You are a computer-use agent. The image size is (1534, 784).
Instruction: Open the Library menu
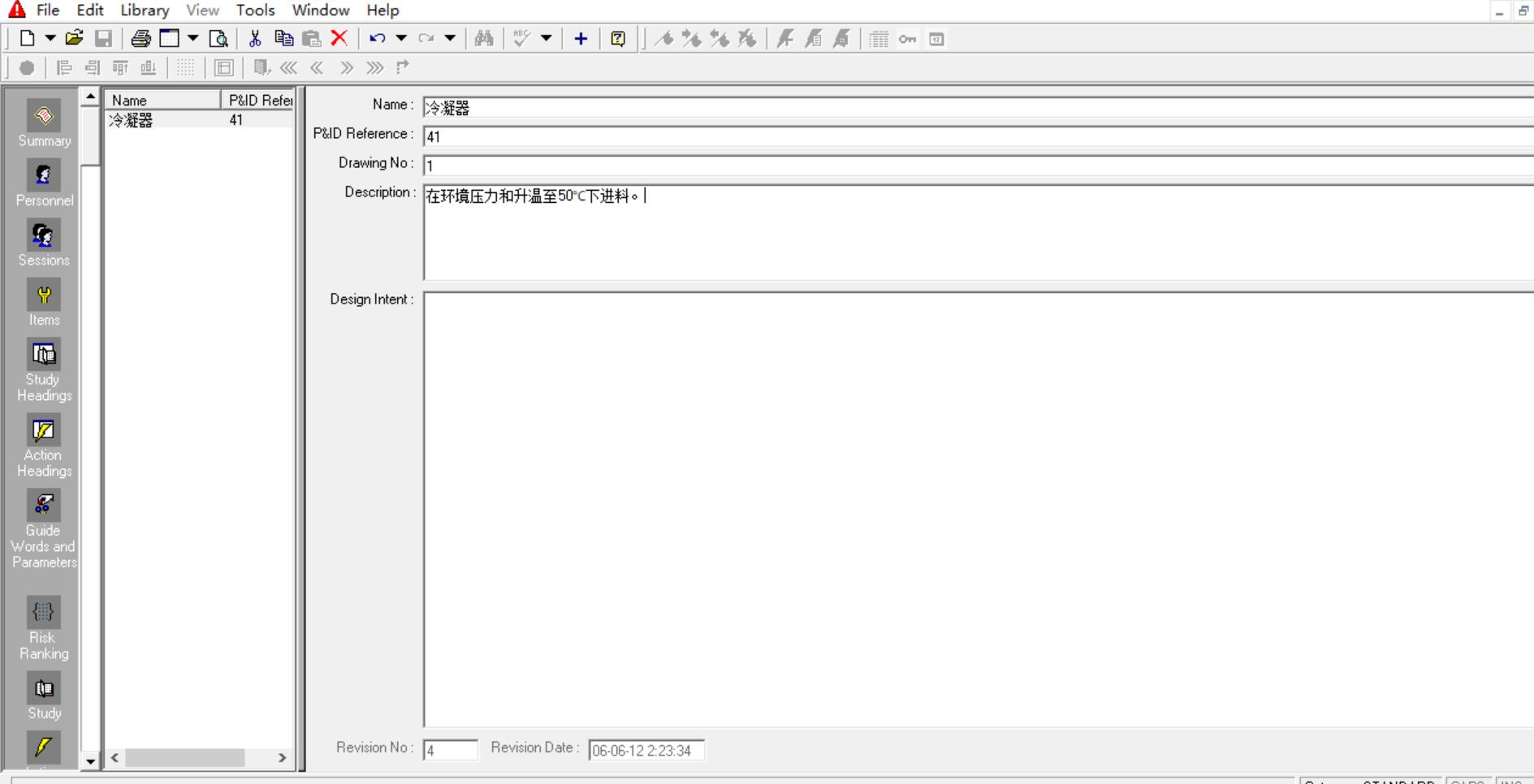click(x=145, y=11)
